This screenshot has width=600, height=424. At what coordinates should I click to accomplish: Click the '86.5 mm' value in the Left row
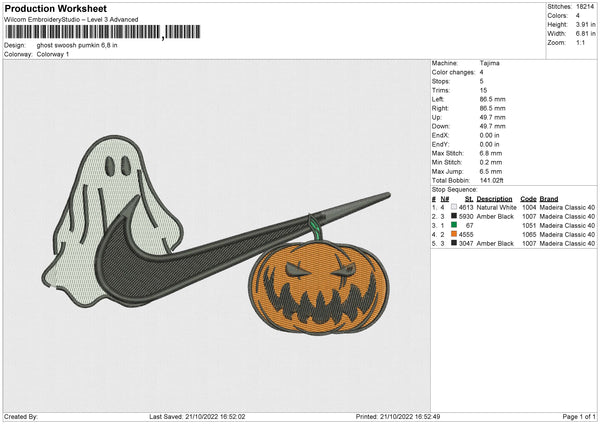click(492, 99)
